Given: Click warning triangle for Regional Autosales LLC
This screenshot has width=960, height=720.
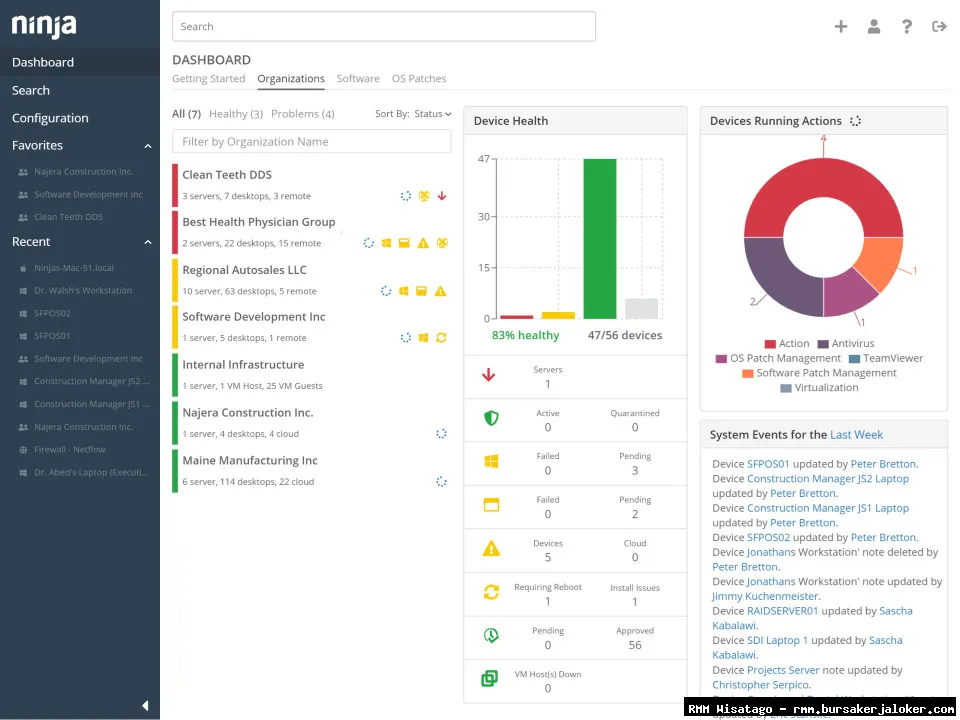Looking at the screenshot, I should pyautogui.click(x=440, y=291).
